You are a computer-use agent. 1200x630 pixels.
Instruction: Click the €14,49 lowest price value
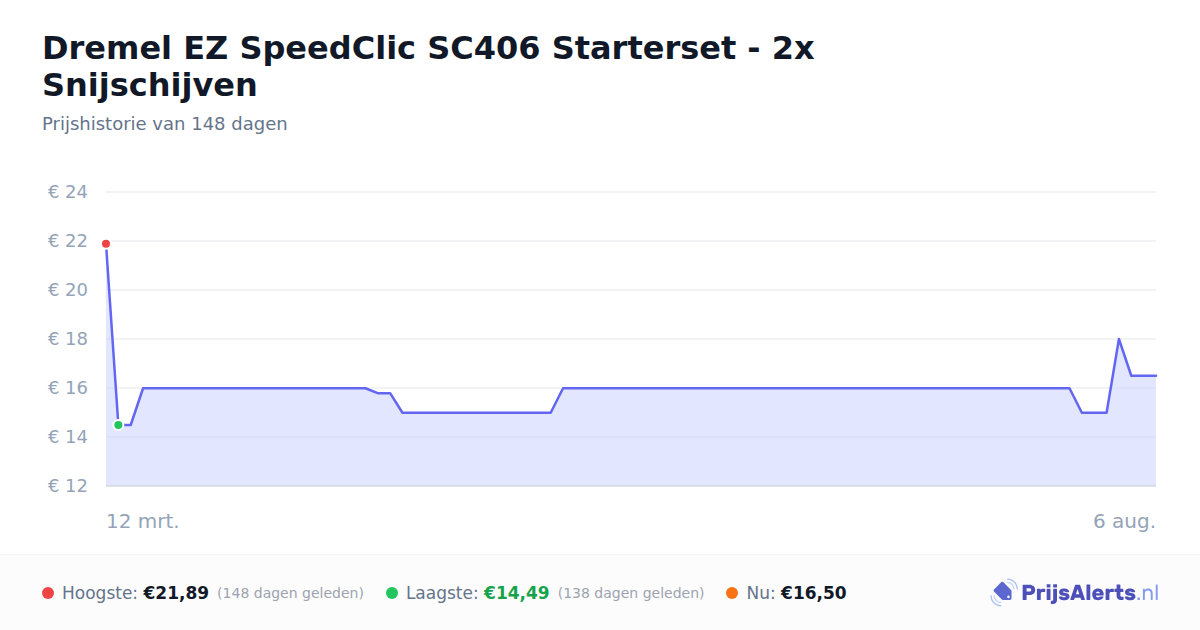click(x=516, y=593)
